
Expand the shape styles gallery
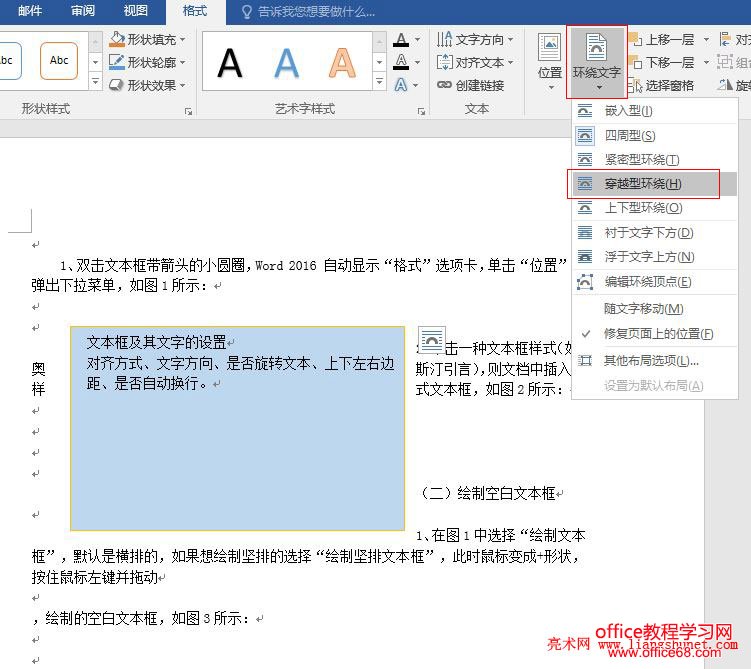pos(95,82)
